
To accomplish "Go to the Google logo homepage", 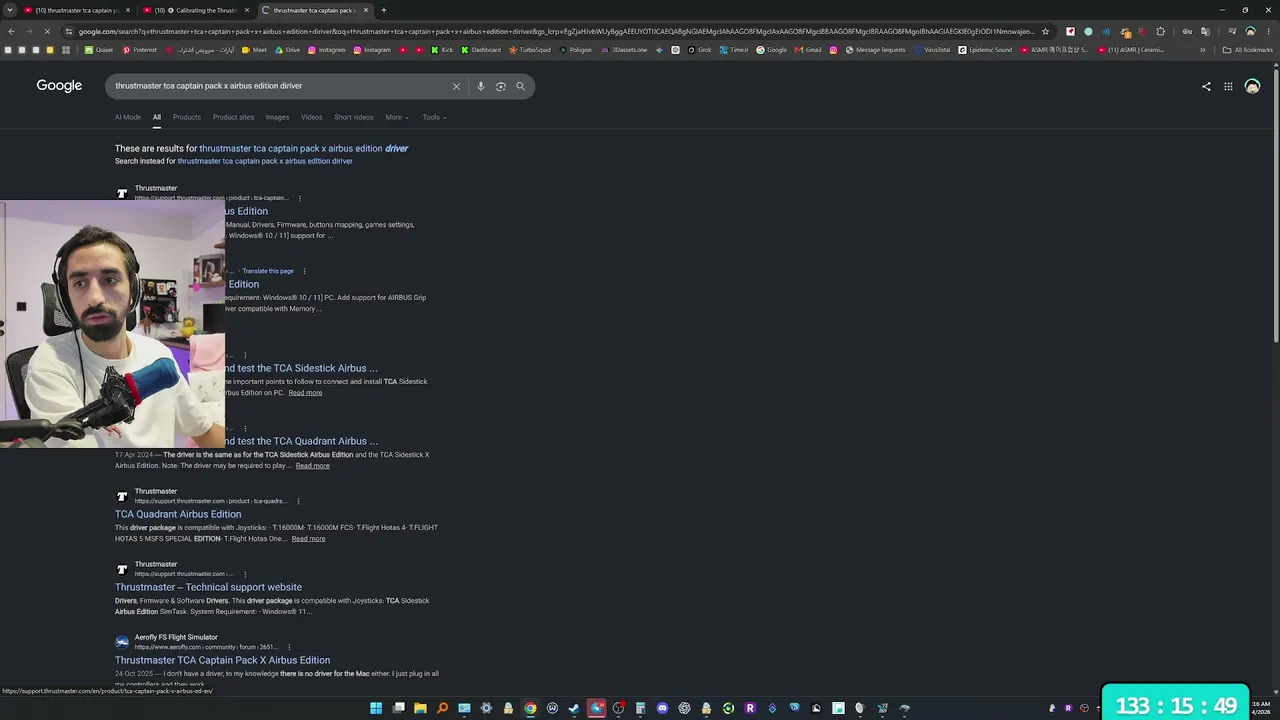I will tap(59, 86).
